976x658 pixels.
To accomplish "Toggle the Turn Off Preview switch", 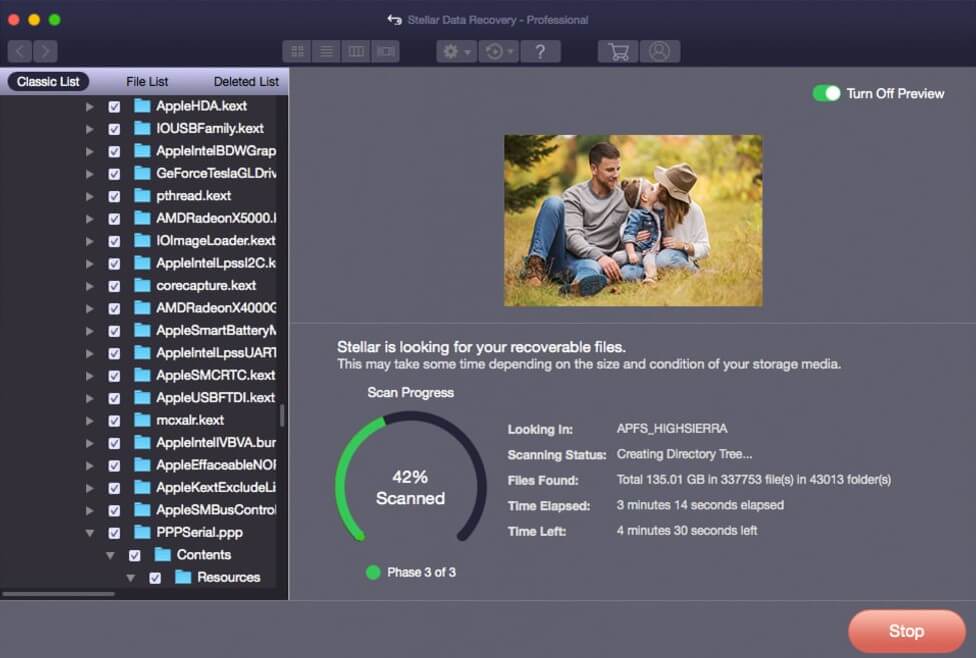I will (827, 93).
